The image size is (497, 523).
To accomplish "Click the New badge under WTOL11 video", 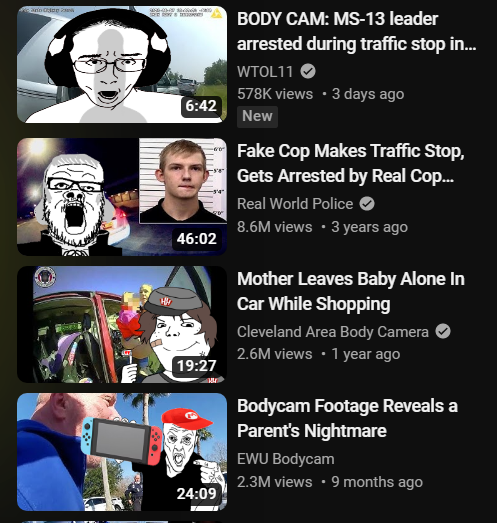I will coord(257,116).
